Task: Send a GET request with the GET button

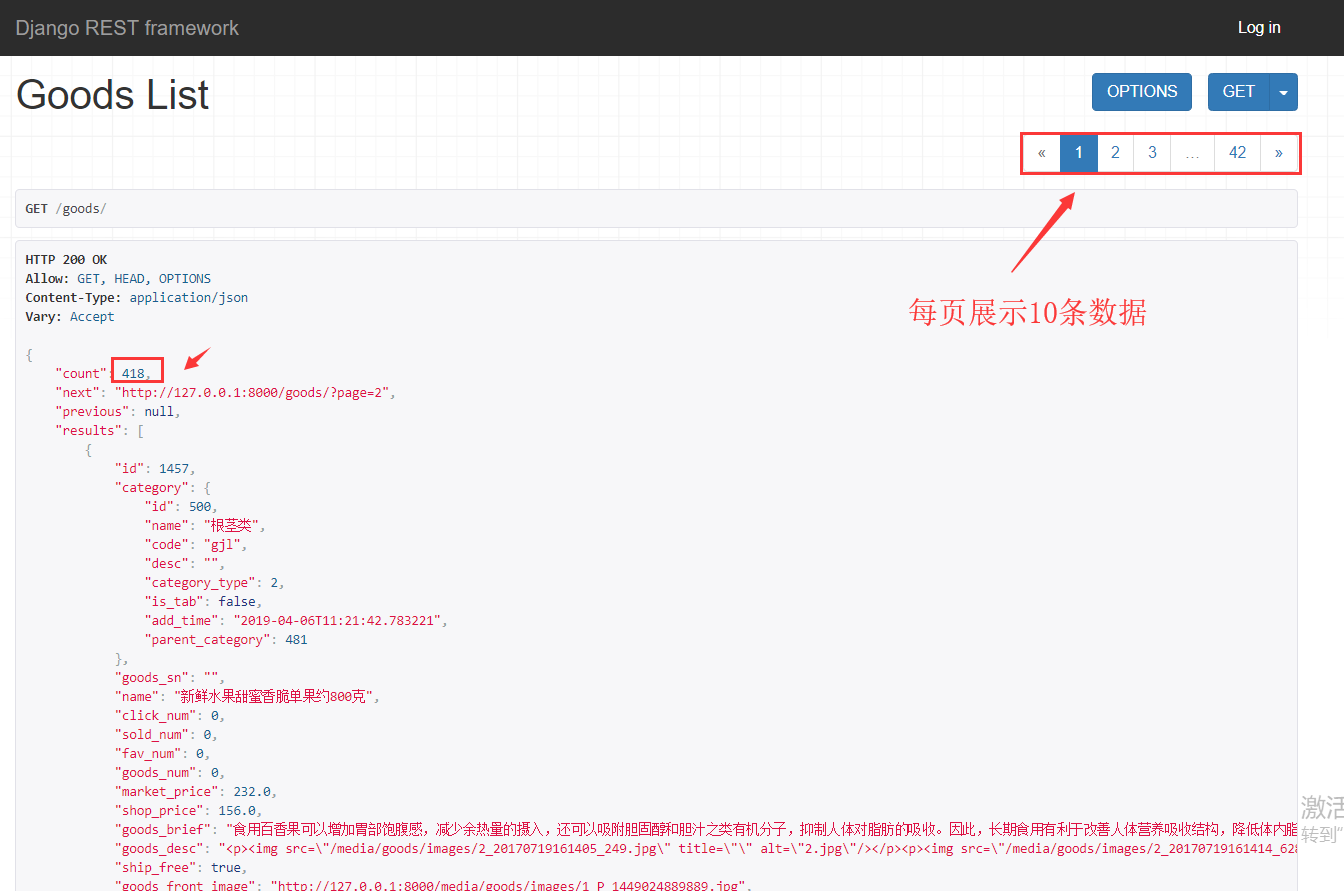Action: 1239,92
